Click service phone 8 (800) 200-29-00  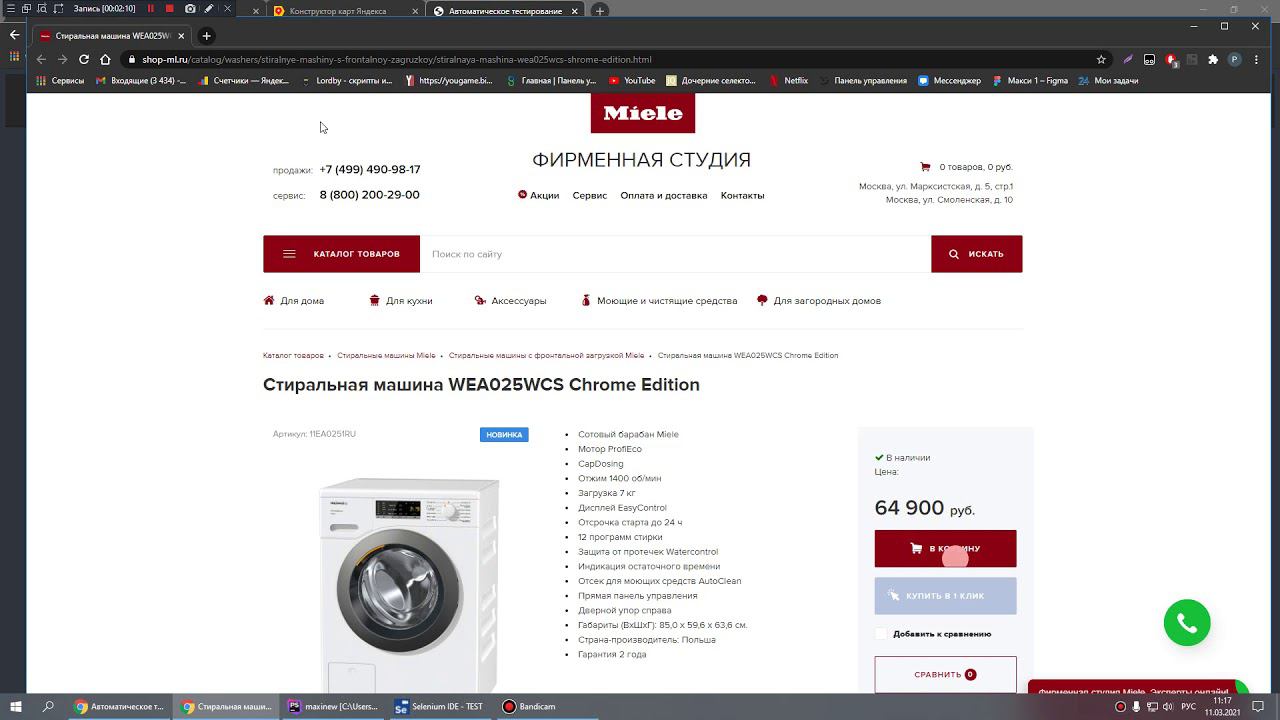pos(369,195)
